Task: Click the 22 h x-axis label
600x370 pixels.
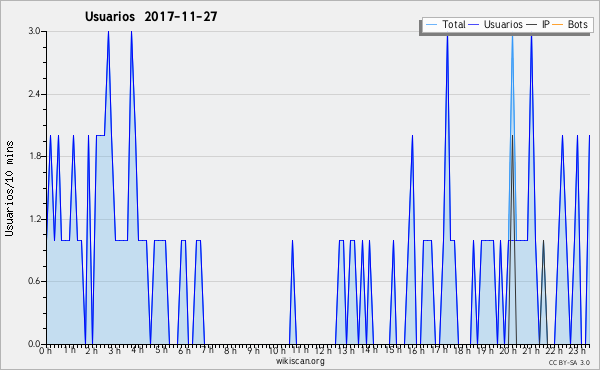Action: (x=554, y=350)
